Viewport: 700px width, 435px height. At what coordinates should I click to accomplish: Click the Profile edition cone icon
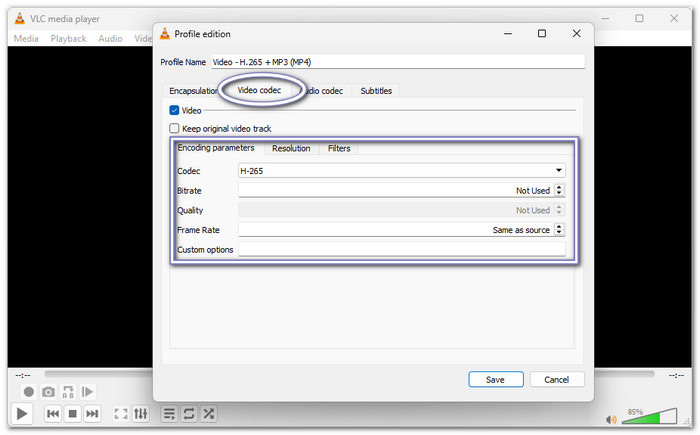point(165,33)
